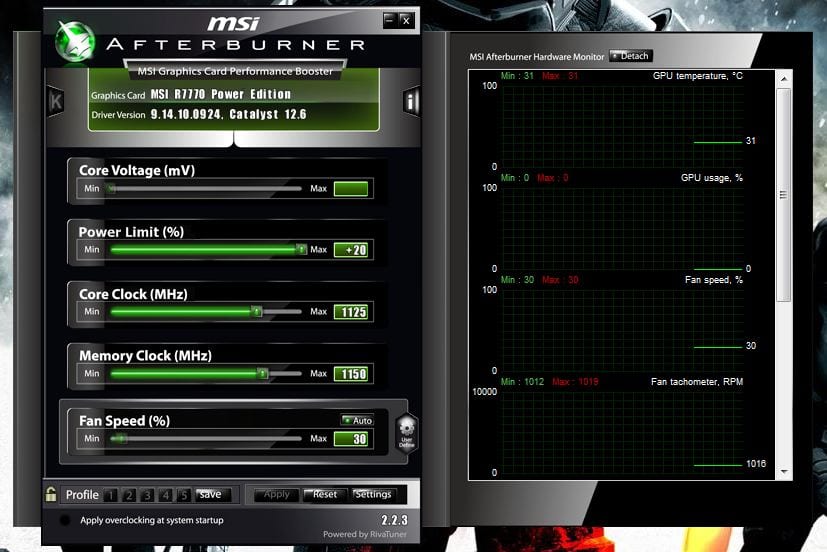Detach the hardware monitor panel
The image size is (827, 552).
[630, 56]
